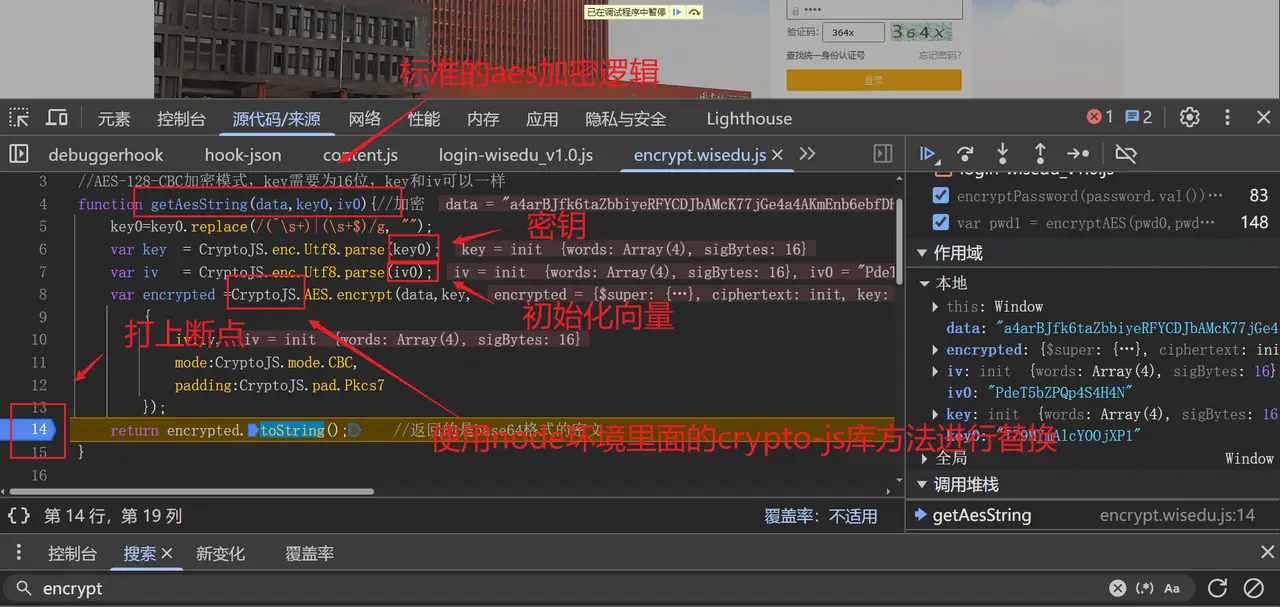Toggle device toolbar emulation icon
The height and width of the screenshot is (607, 1280).
click(x=57, y=118)
